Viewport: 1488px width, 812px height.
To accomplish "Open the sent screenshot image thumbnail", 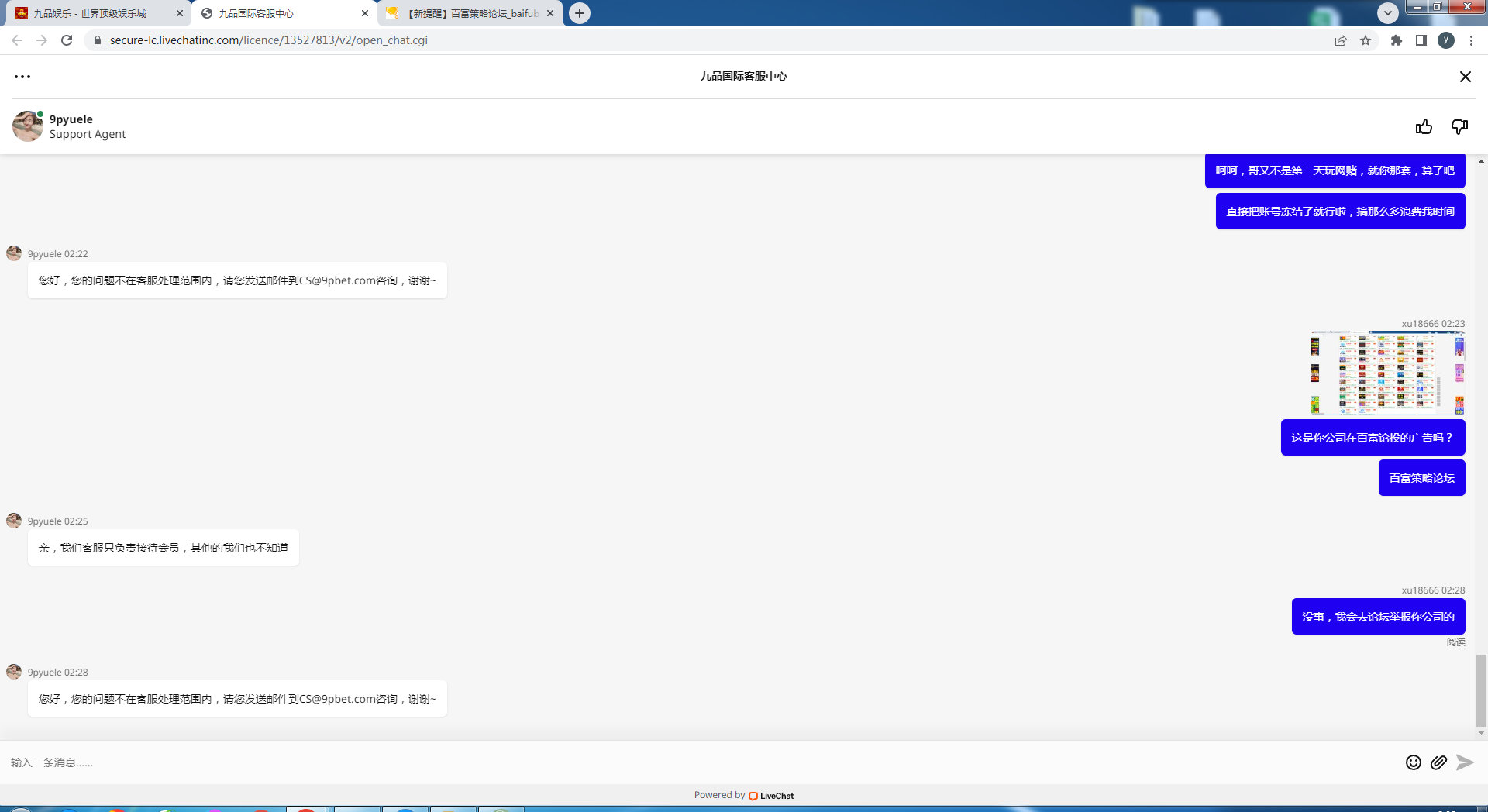I will [x=1386, y=373].
